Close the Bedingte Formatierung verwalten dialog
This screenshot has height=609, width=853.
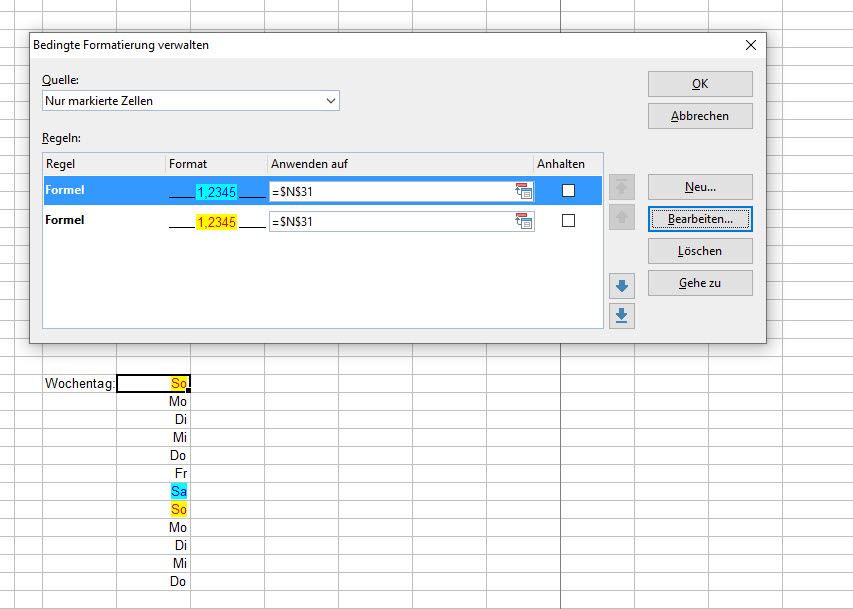[751, 45]
